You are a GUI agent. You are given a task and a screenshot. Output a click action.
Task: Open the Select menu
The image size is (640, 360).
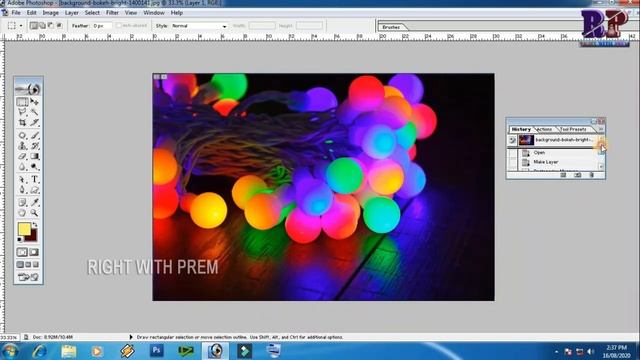coord(92,13)
